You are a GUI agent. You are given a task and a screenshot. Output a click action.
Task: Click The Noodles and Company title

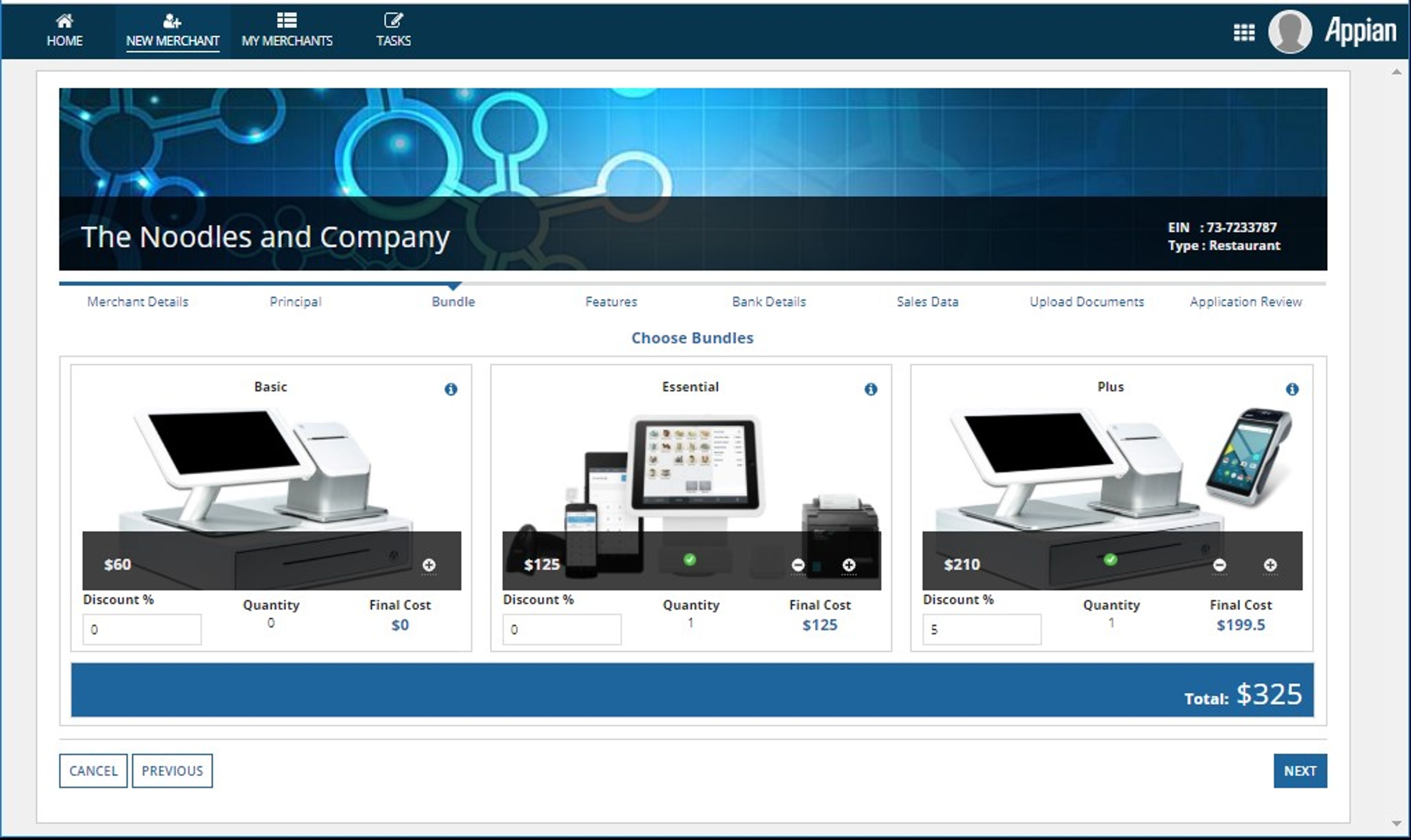[265, 237]
